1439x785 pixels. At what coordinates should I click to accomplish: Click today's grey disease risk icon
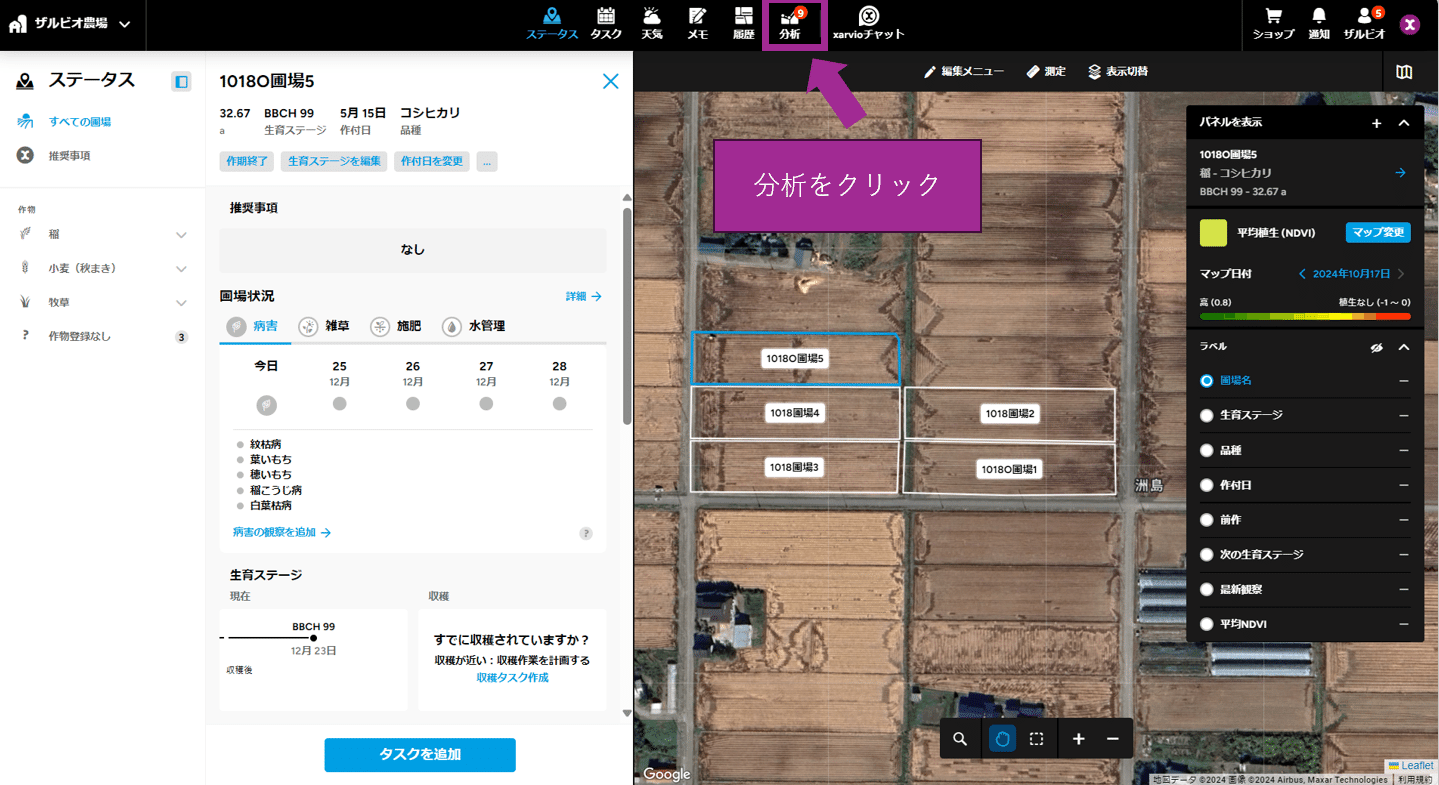[266, 405]
